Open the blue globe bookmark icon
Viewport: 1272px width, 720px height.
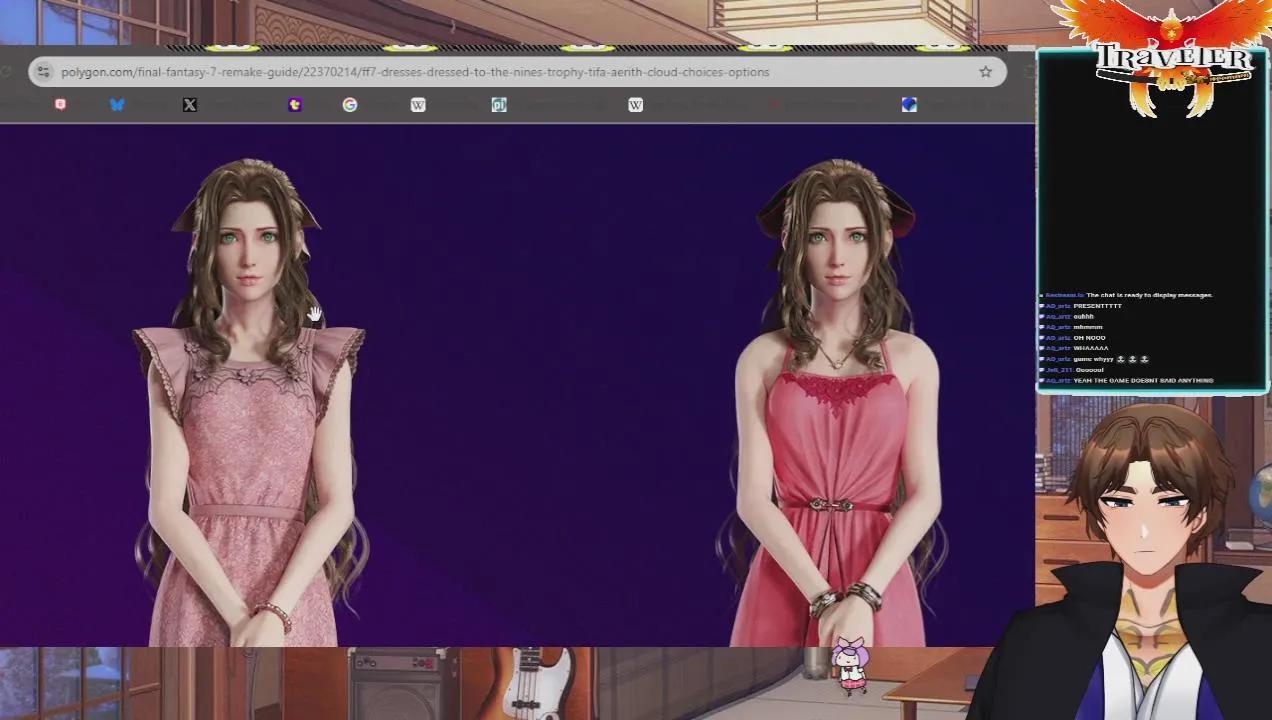(x=908, y=104)
